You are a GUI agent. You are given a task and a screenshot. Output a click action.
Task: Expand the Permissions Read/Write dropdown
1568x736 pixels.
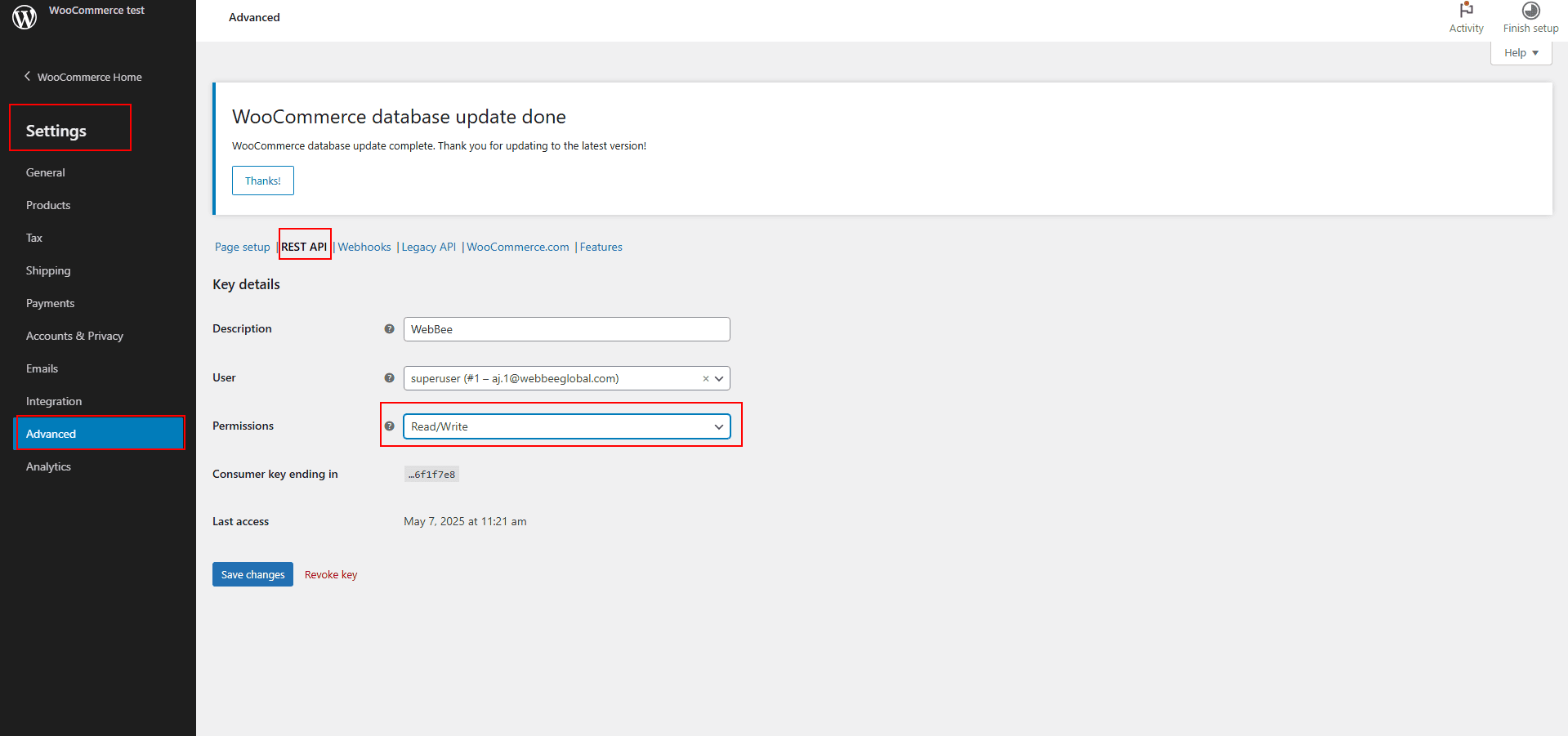point(566,426)
